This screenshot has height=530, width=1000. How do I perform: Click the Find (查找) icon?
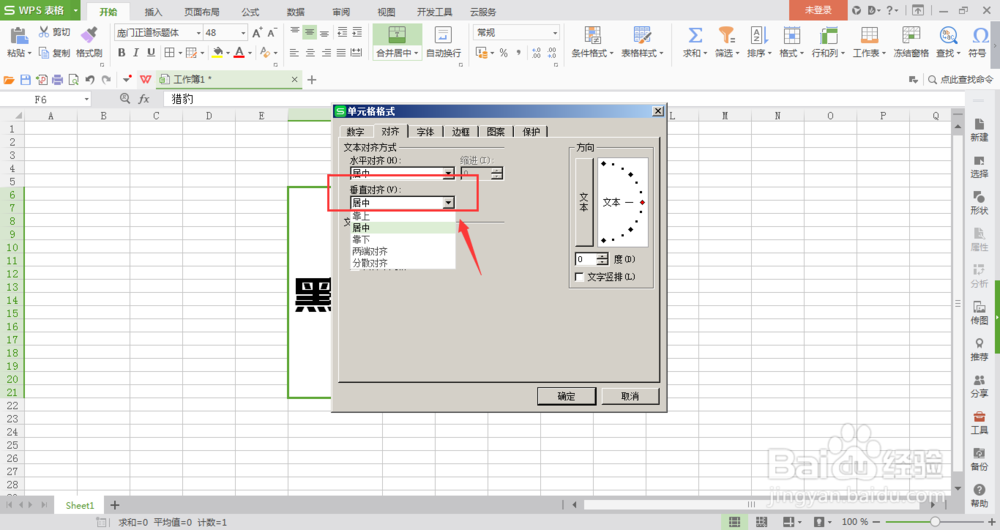(948, 36)
